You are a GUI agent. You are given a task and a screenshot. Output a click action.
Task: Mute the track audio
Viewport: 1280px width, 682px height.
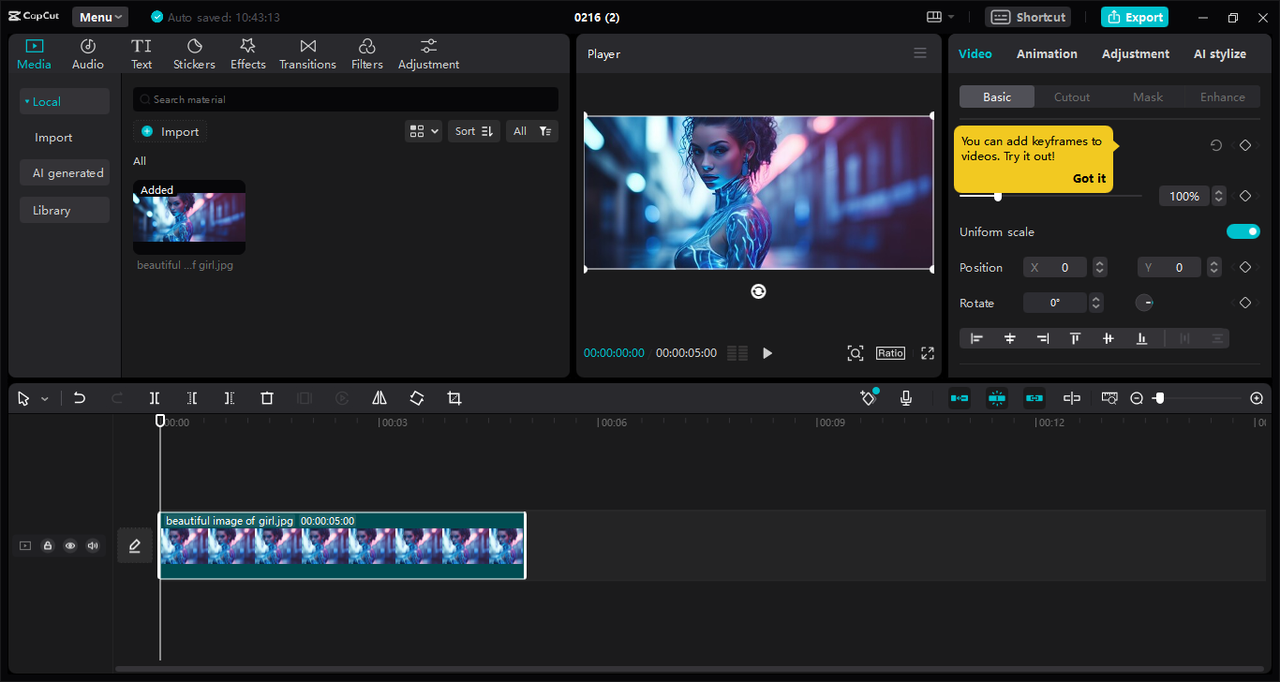pos(93,545)
